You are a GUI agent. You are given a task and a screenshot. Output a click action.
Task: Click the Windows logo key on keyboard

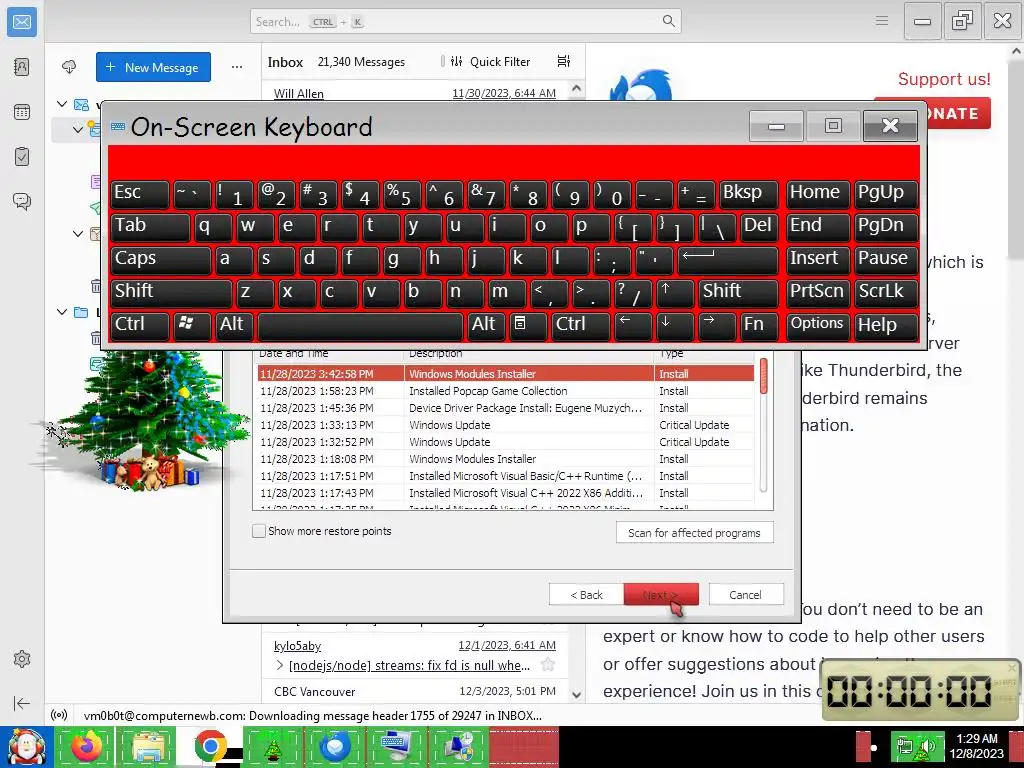pos(191,325)
